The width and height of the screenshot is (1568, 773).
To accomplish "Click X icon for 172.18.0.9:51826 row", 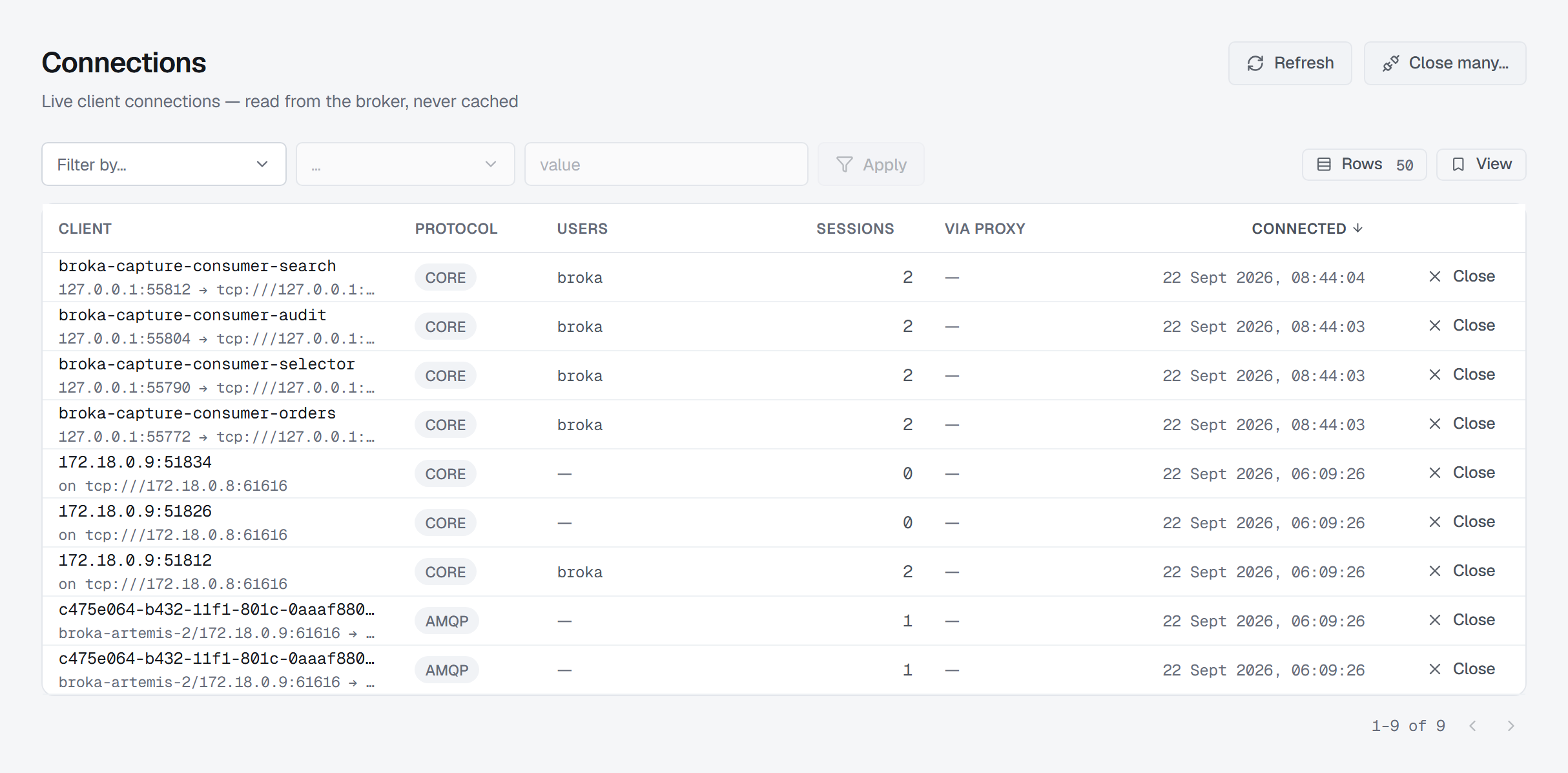I will pos(1435,522).
